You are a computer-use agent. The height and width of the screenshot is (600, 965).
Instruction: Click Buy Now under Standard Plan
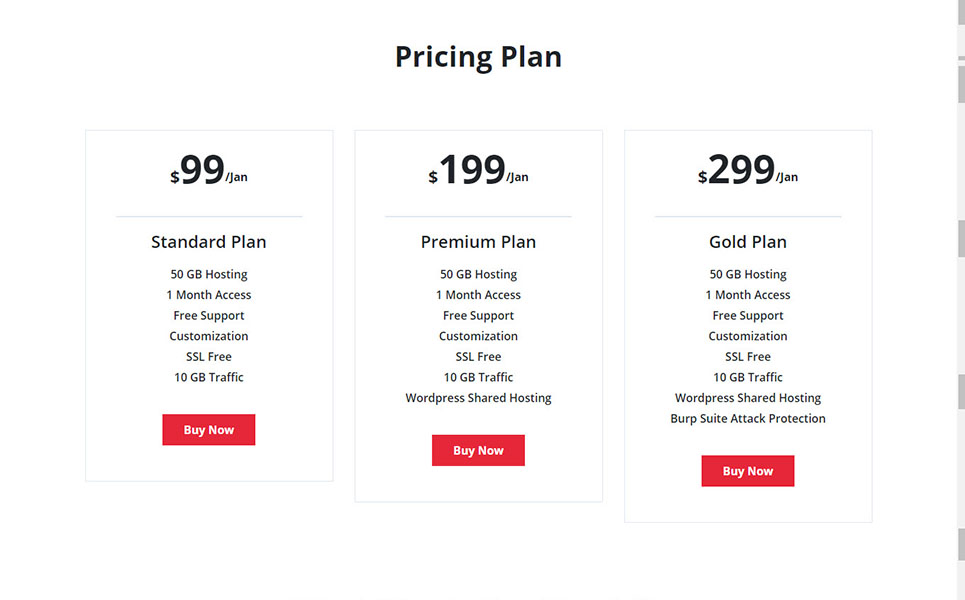tap(209, 430)
